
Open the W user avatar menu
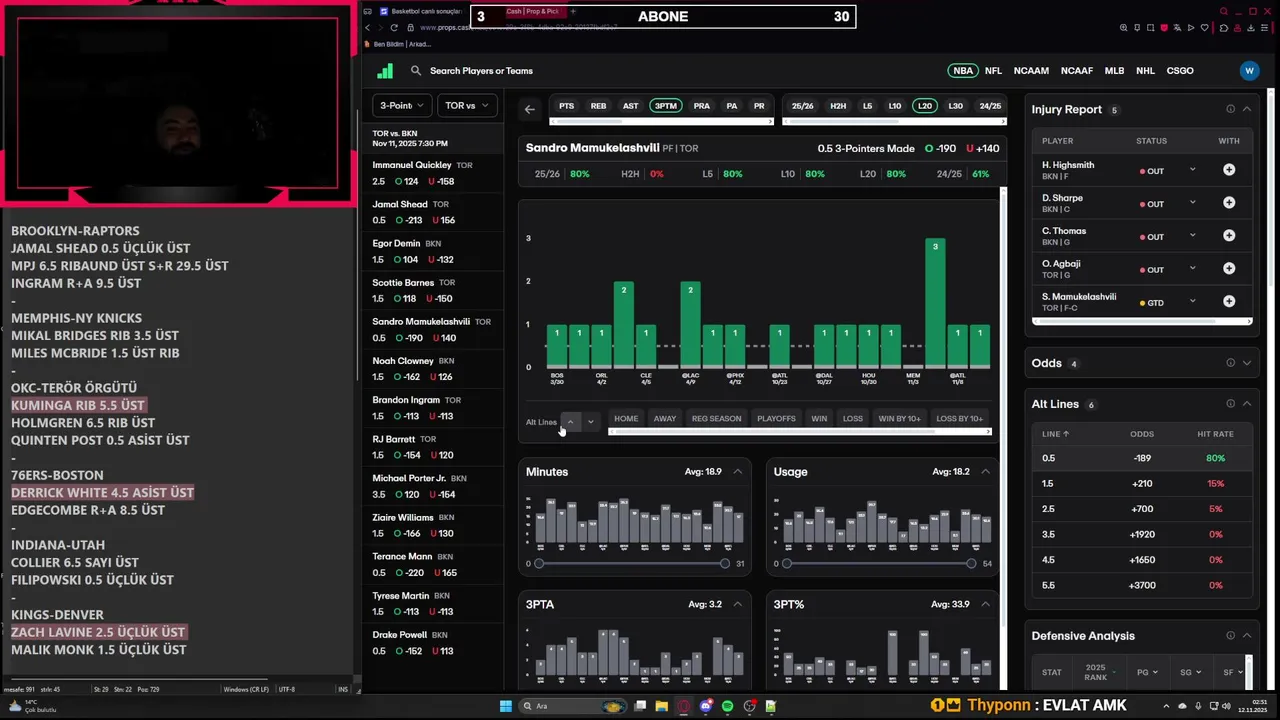pos(1249,71)
